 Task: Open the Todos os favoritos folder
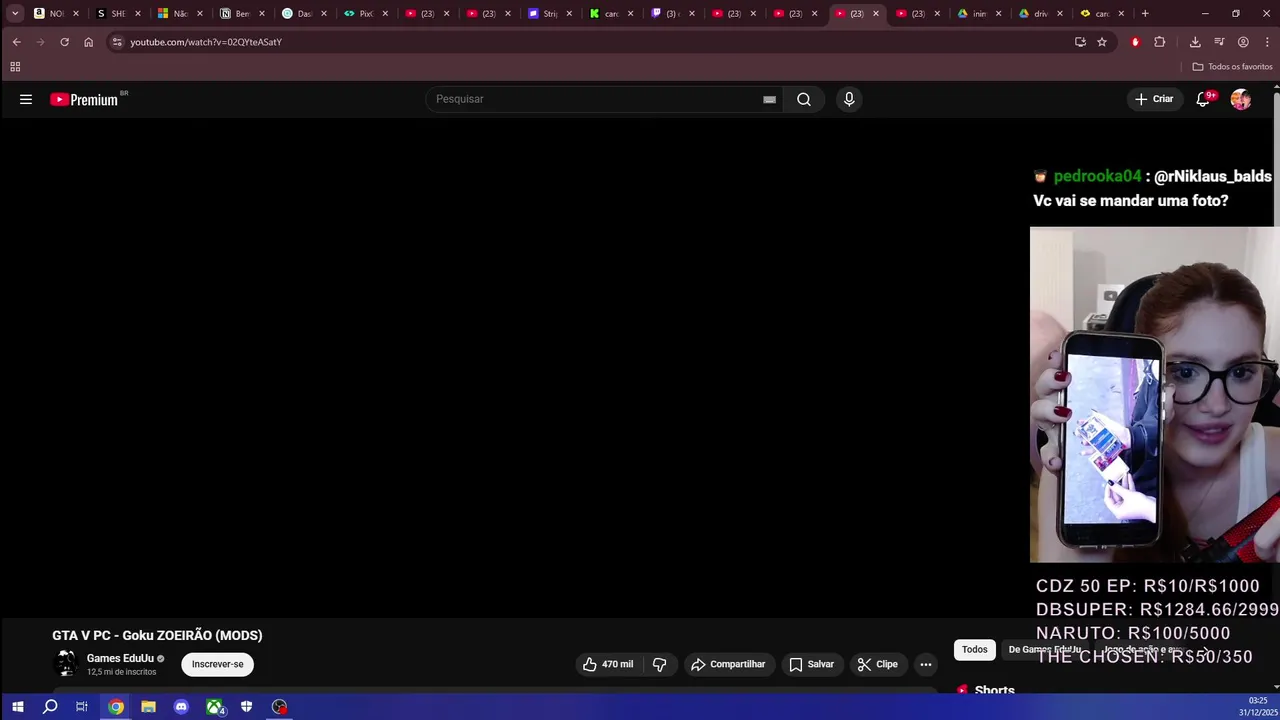[1232, 67]
